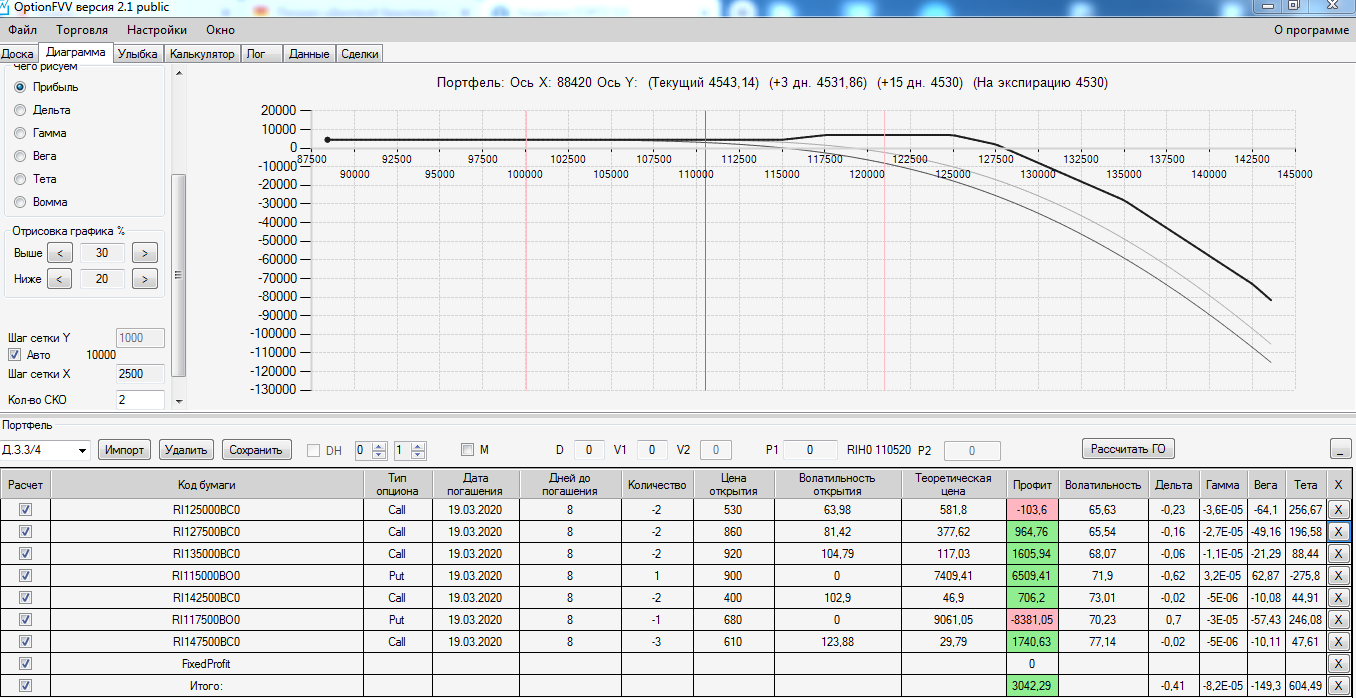
Task: Select the Вега radio button
Action: click(20, 156)
